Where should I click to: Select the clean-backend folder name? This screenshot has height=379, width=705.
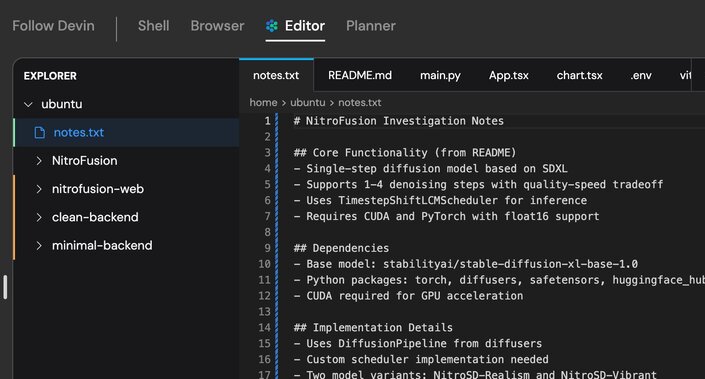tap(95, 218)
